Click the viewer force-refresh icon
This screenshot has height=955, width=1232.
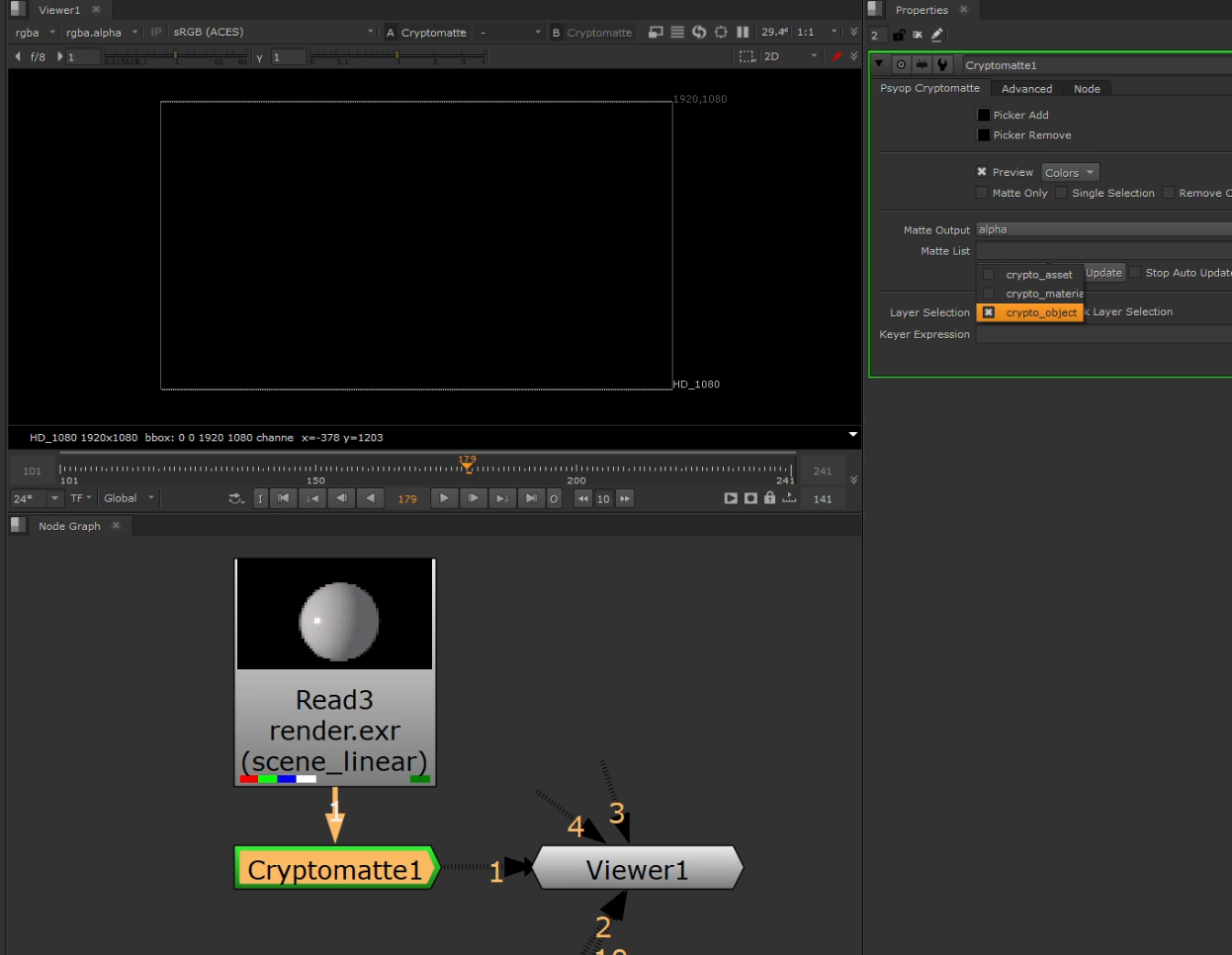tap(699, 32)
